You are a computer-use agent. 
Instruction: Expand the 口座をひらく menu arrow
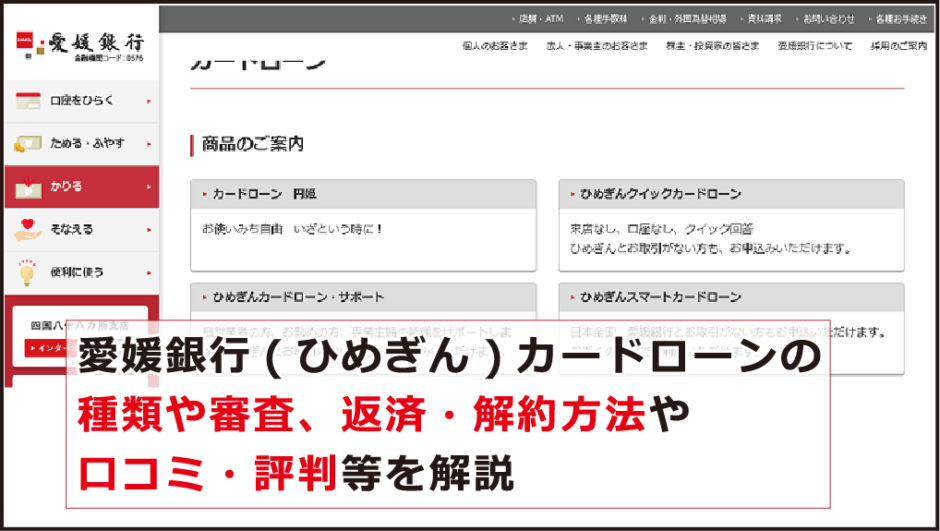coord(149,101)
